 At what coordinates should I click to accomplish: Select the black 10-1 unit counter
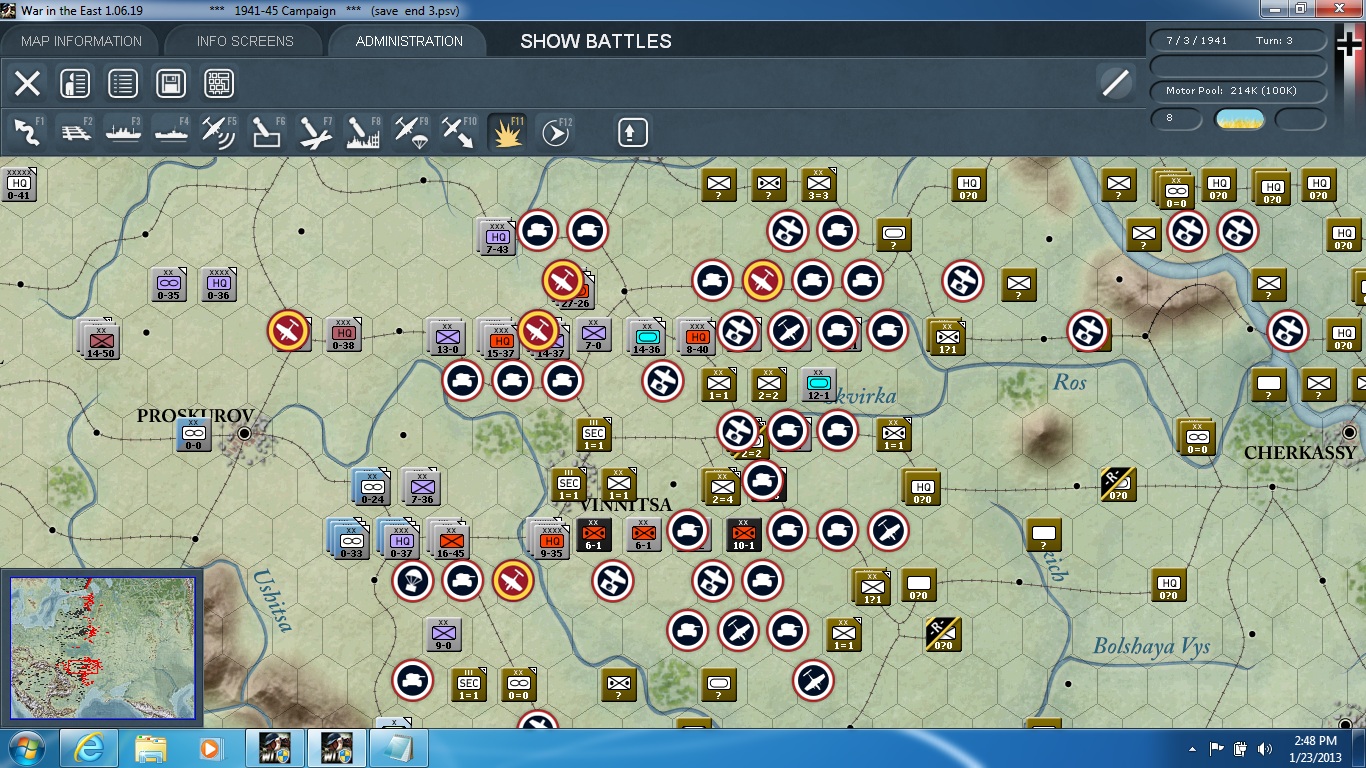(743, 534)
